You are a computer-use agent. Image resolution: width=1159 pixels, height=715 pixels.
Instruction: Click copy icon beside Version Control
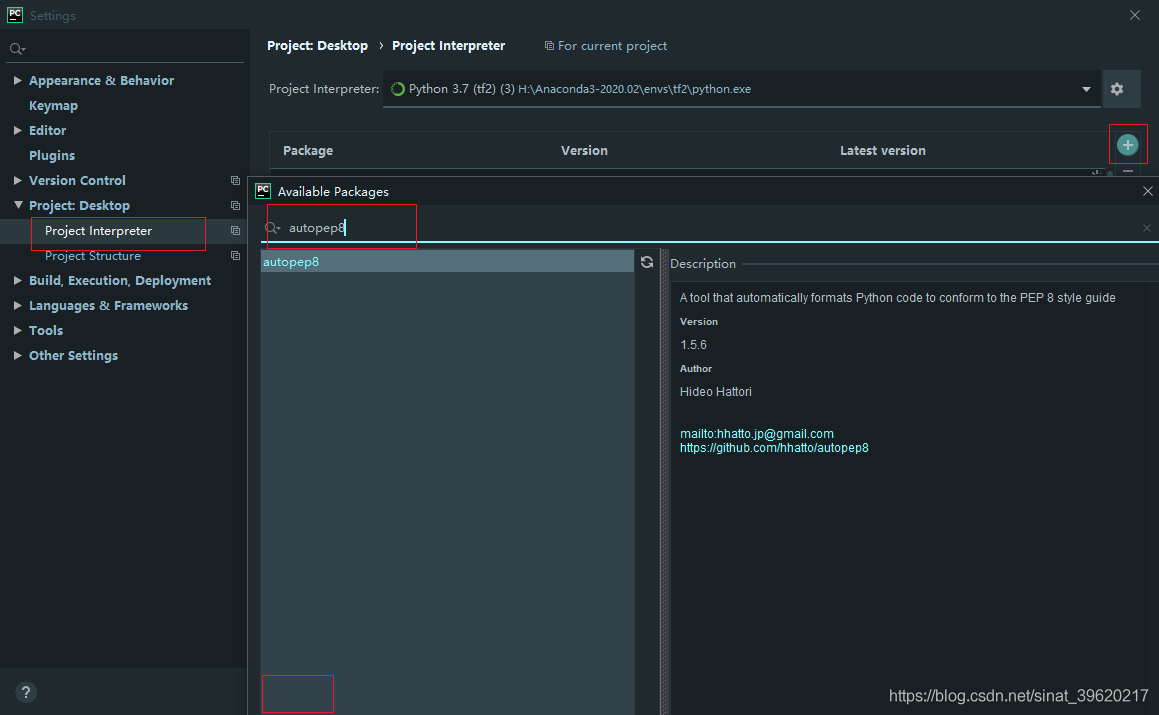(235, 180)
